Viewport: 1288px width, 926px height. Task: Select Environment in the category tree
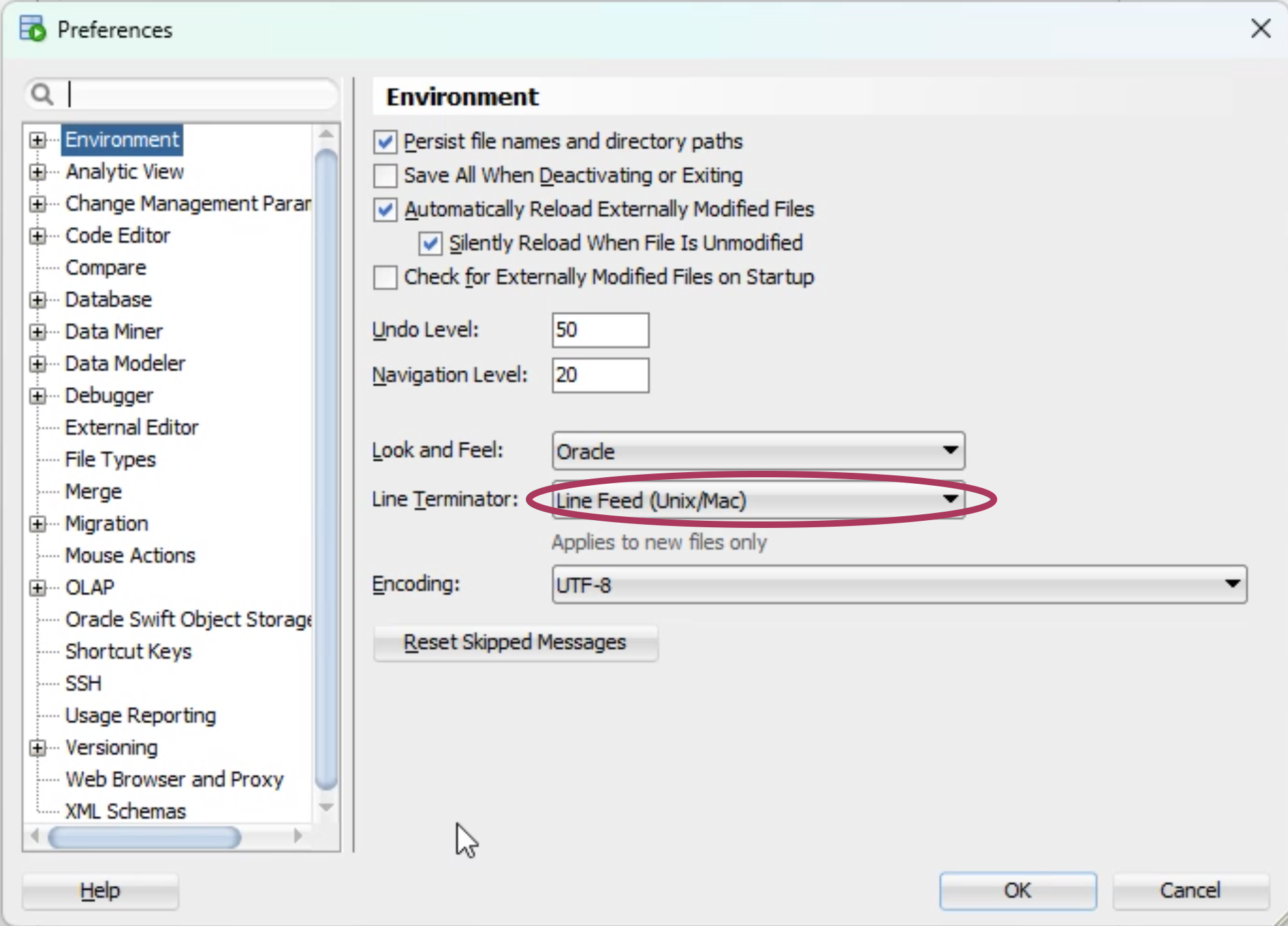click(122, 140)
